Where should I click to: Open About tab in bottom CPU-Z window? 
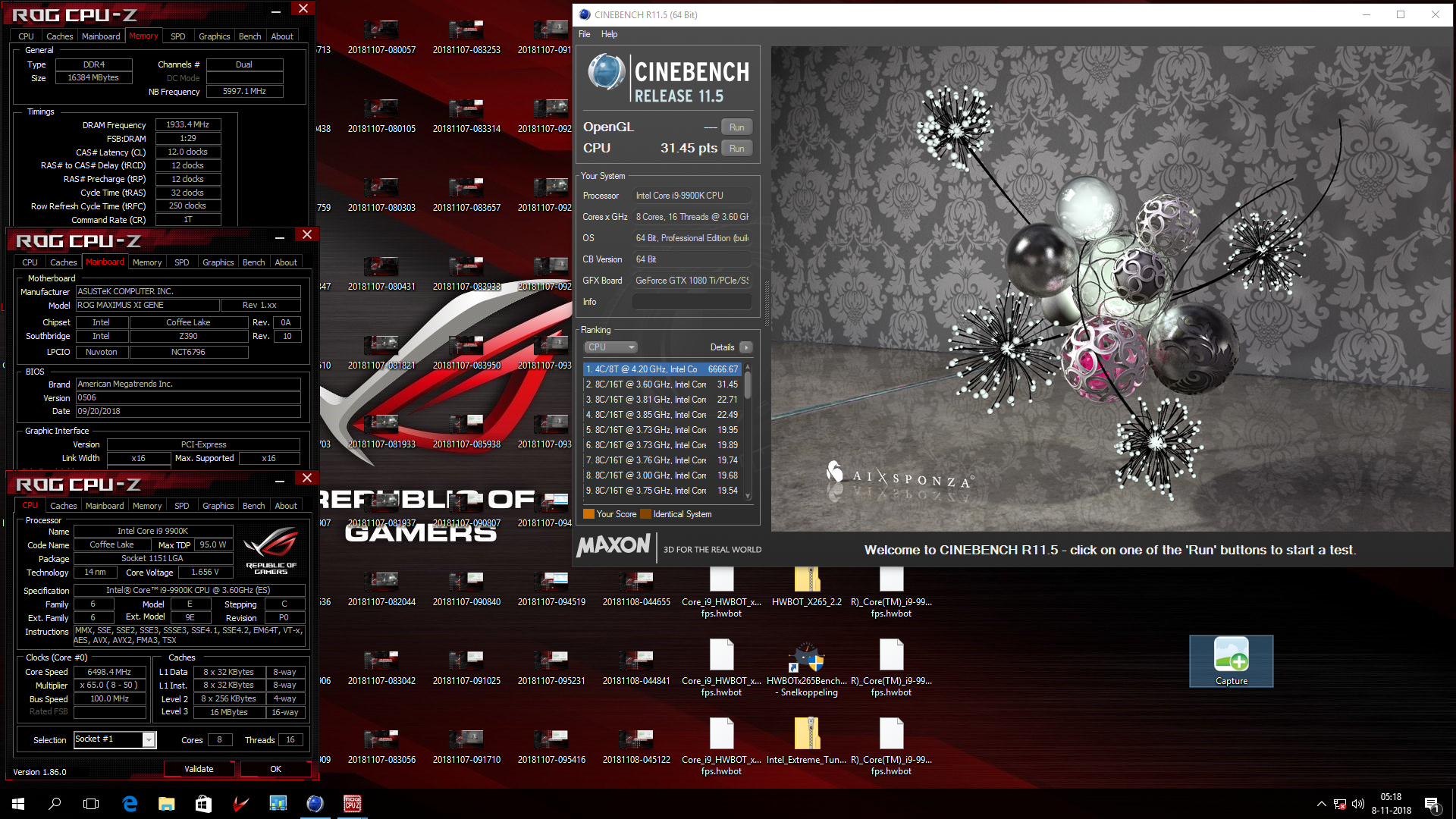coord(286,506)
